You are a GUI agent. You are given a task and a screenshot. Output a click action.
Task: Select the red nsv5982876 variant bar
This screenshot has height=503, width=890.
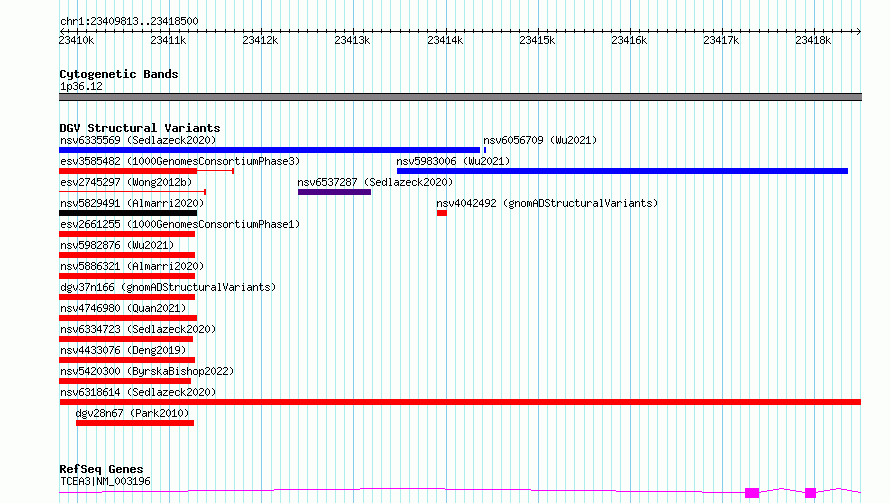(x=127, y=255)
